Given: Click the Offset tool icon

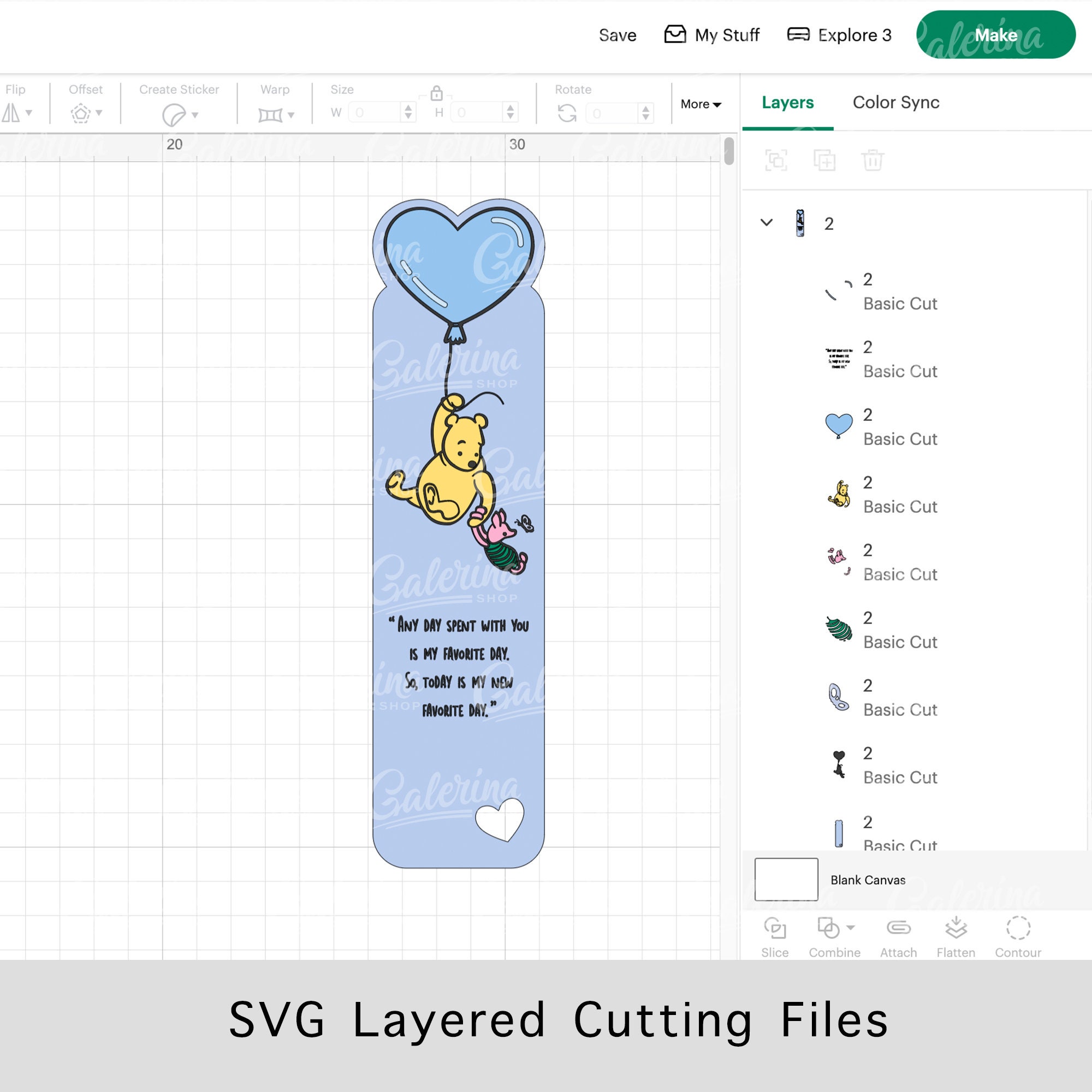Looking at the screenshot, I should (81, 114).
